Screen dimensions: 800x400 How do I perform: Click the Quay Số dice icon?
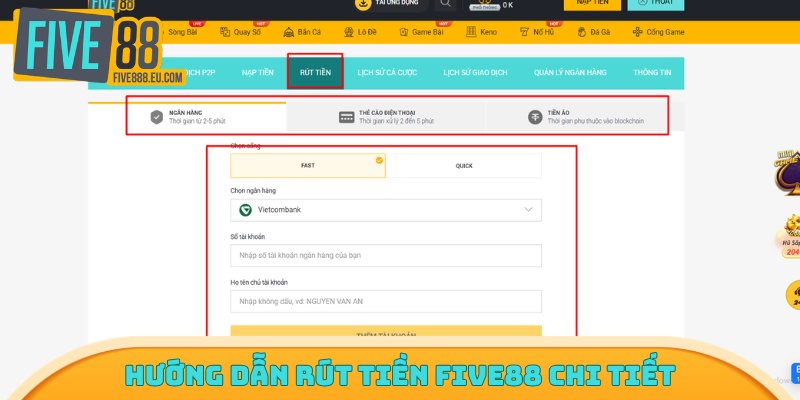(225, 32)
